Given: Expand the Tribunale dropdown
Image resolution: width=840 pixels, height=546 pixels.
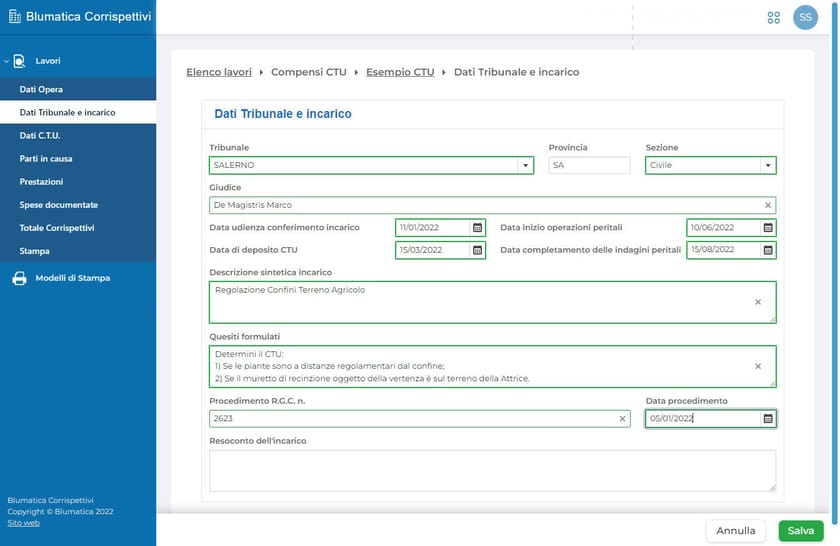Looking at the screenshot, I should [x=525, y=166].
